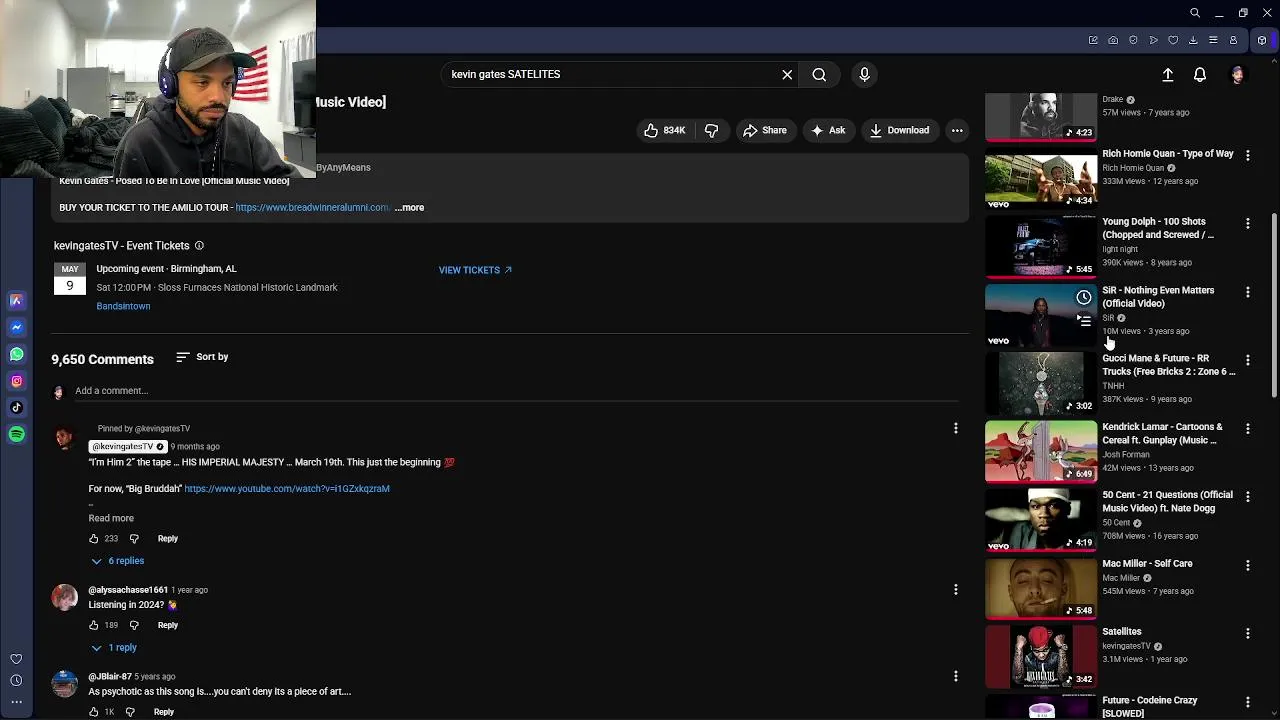1280x720 pixels.
Task: Open the extensions cube icon
Action: 1262,40
